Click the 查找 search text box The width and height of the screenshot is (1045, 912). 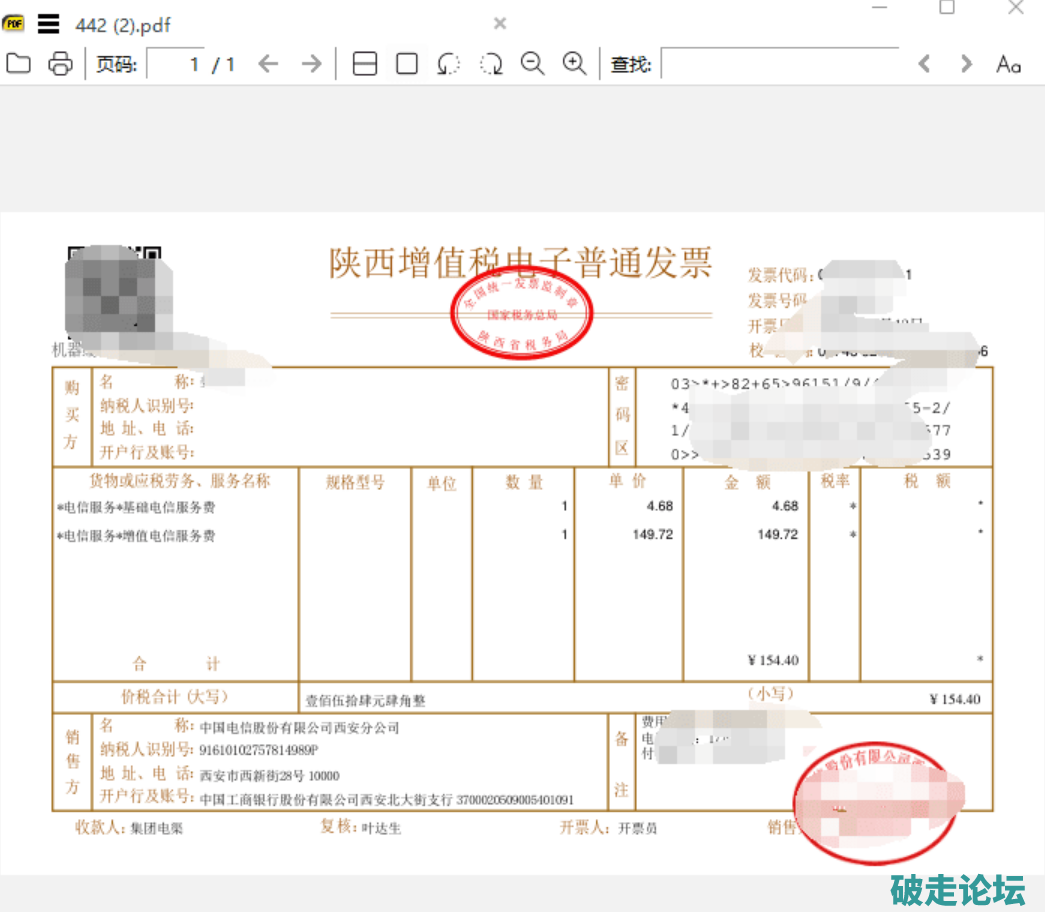click(779, 64)
